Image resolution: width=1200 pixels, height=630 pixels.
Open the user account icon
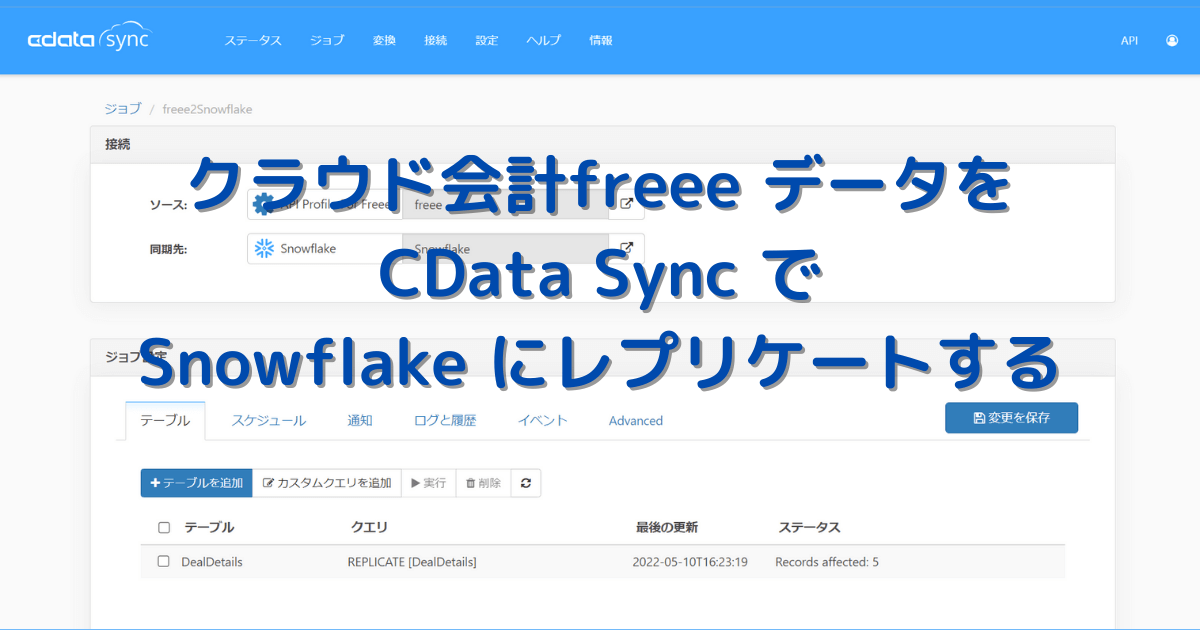[1172, 41]
